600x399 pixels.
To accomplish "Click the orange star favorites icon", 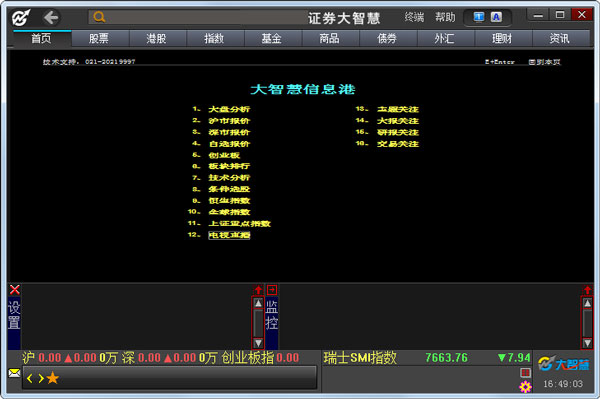I will (x=52, y=378).
